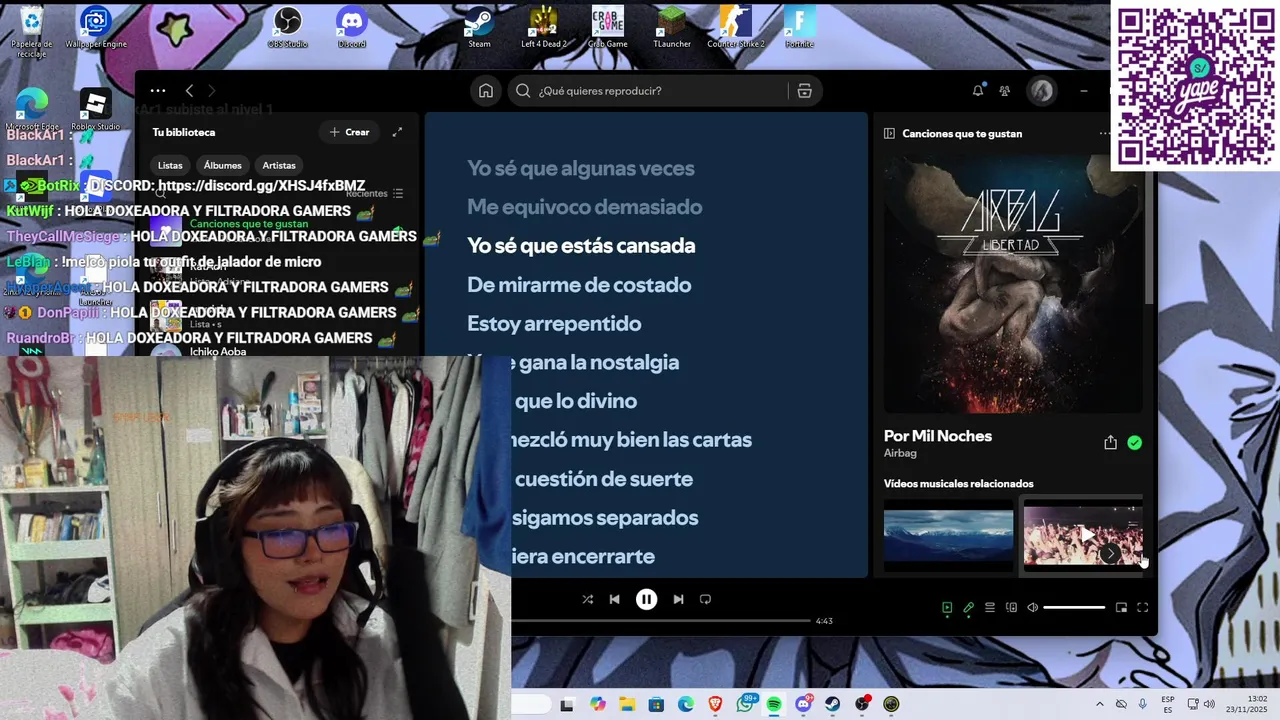Open File Explorer in the taskbar
This screenshot has height=720, width=1280.
click(627, 704)
